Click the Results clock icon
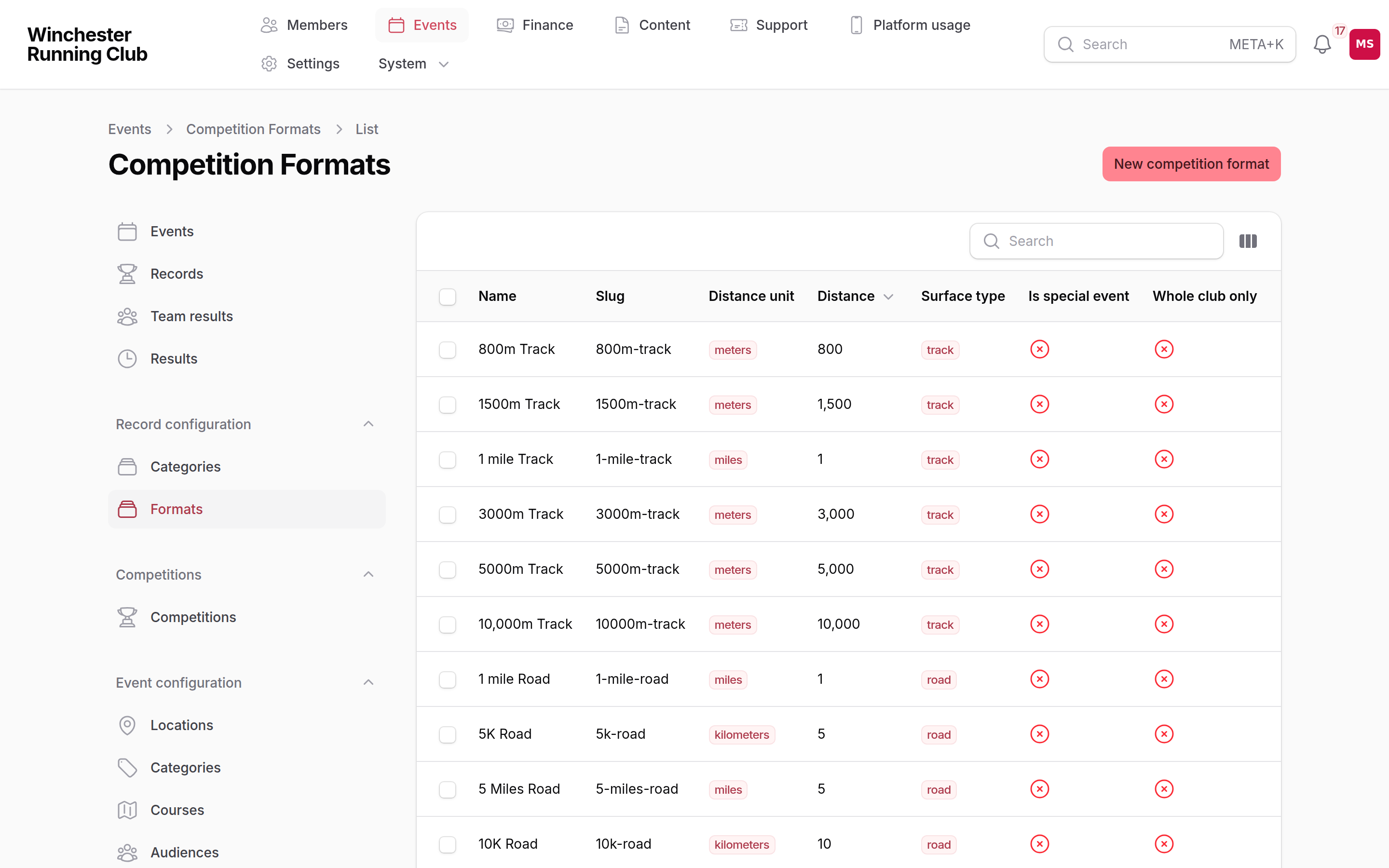This screenshot has width=1389, height=868. point(127,359)
